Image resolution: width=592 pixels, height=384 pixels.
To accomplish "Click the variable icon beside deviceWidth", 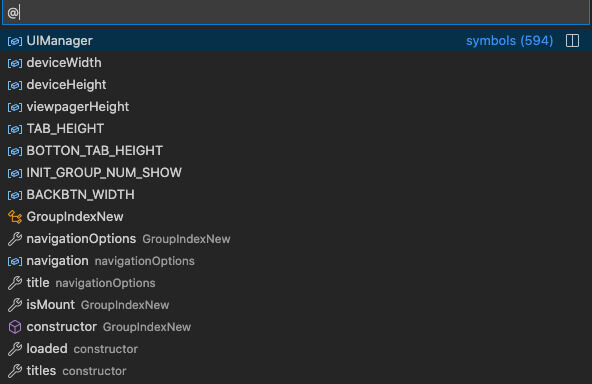I will (15, 63).
